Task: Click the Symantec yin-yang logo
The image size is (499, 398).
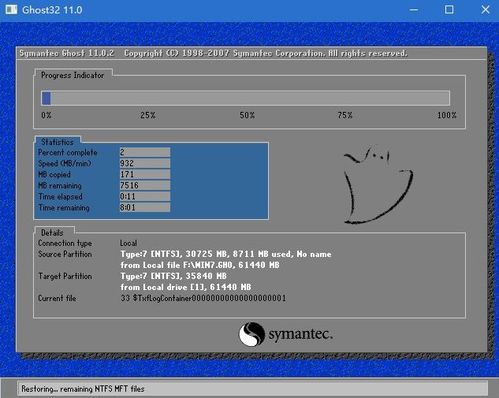Action: 252,334
